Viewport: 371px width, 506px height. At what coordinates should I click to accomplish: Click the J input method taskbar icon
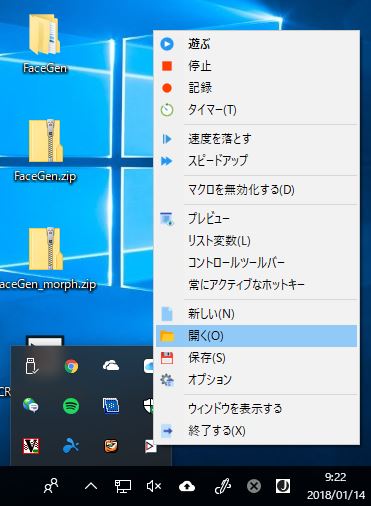pyautogui.click(x=283, y=486)
